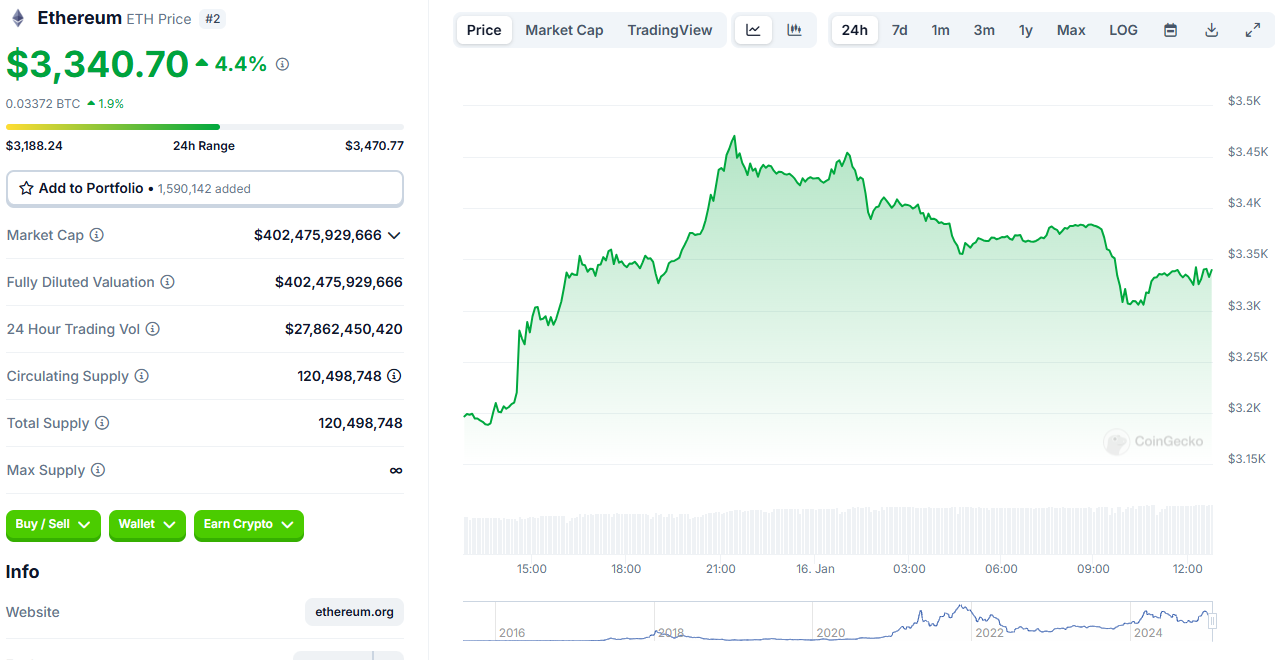The height and width of the screenshot is (660, 1275).
Task: Open the Earn Crypto dropdown
Action: (x=248, y=524)
